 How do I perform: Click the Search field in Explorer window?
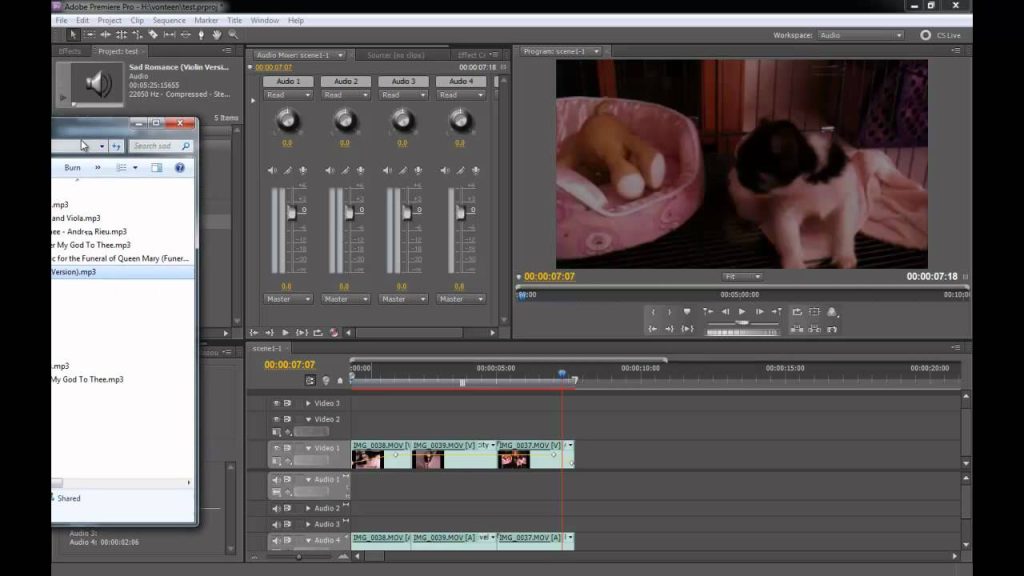click(160, 146)
